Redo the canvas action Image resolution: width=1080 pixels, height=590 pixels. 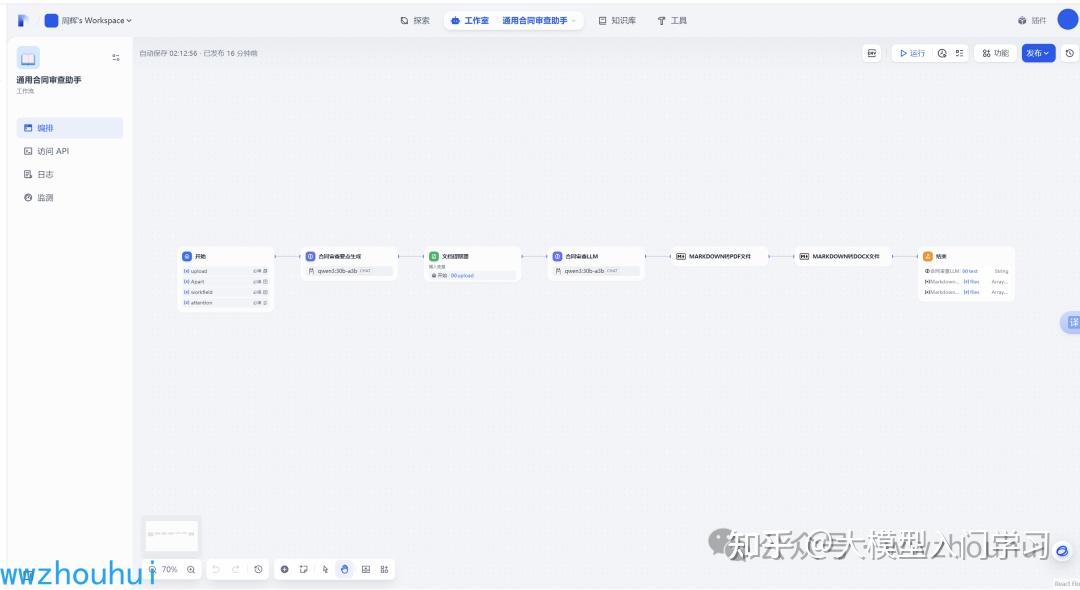[x=236, y=569]
